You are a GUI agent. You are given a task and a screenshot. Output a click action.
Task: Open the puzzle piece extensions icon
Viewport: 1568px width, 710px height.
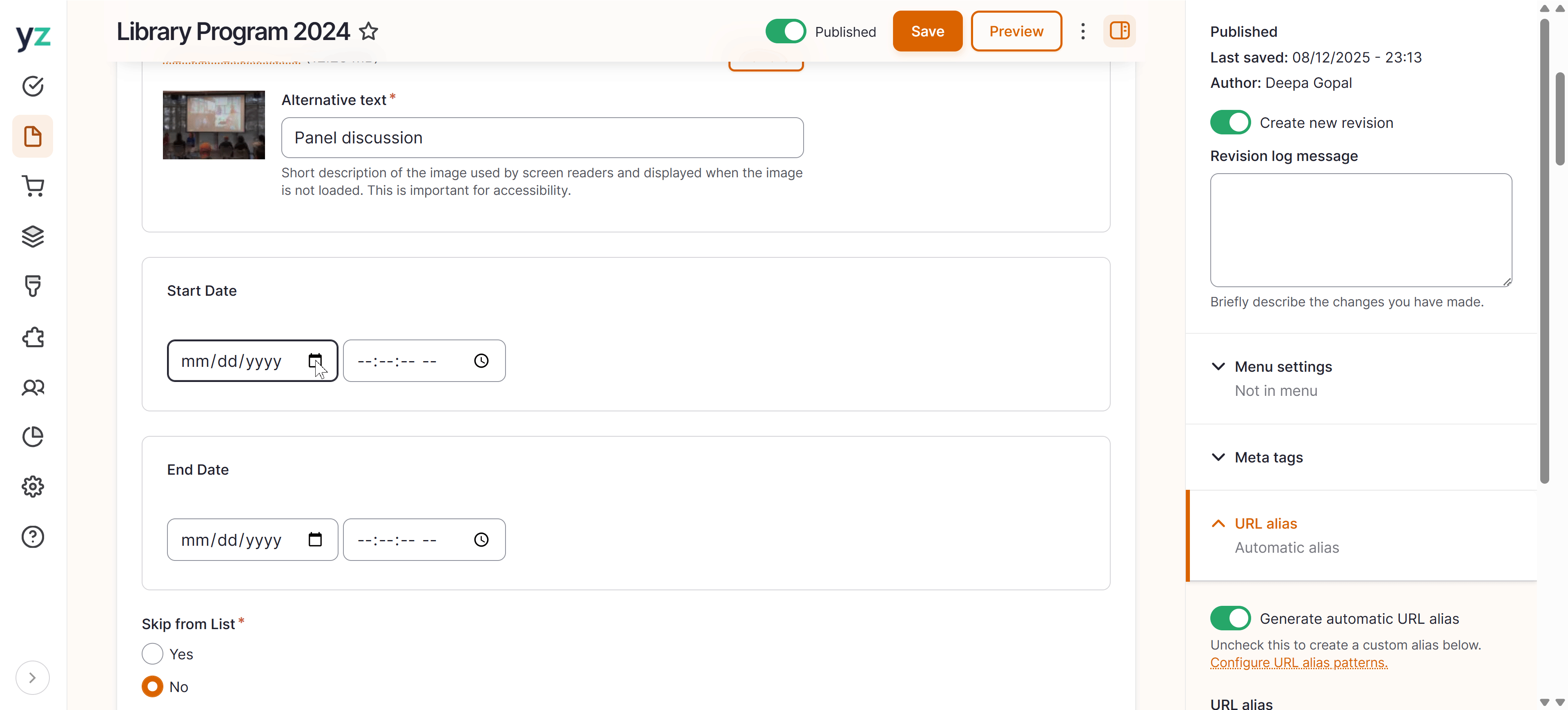(33, 337)
